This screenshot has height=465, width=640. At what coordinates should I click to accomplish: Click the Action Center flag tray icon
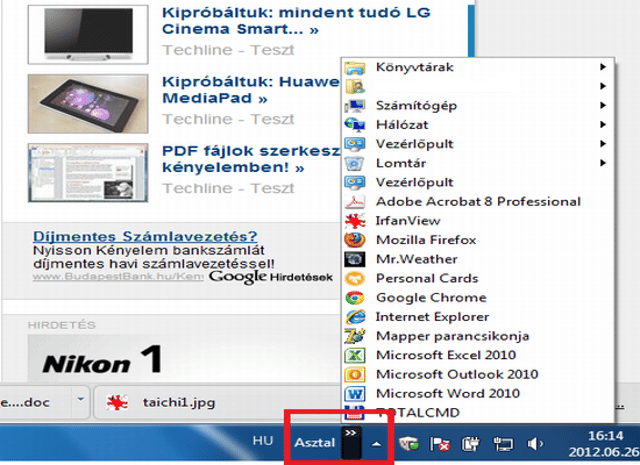click(440, 443)
